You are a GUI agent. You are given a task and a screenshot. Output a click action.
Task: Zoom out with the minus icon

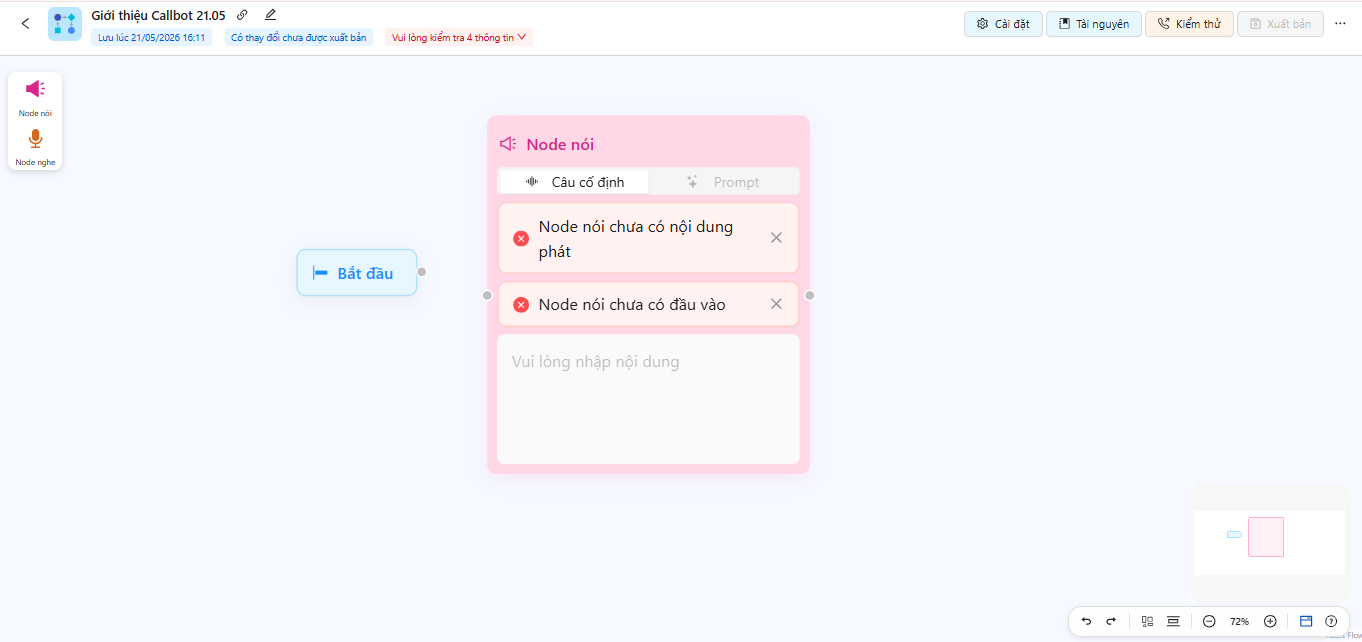click(x=1209, y=621)
